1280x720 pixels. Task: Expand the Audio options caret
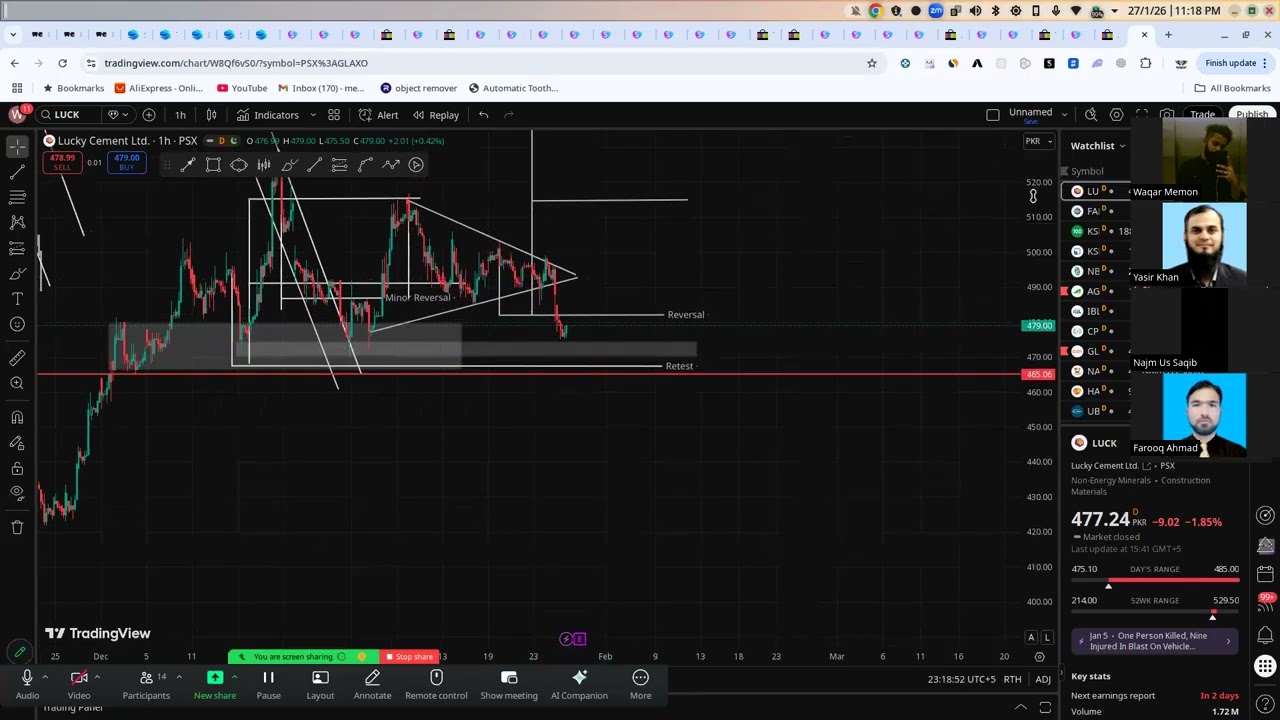coord(45,677)
